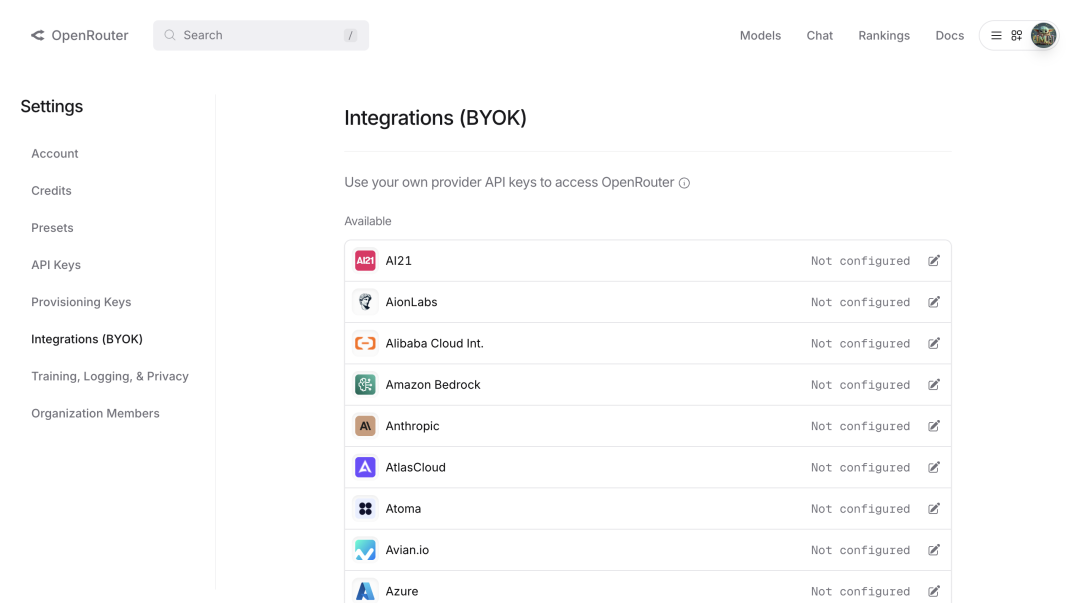Focus the Search input field
This screenshot has width=1080, height=603.
pos(261,35)
